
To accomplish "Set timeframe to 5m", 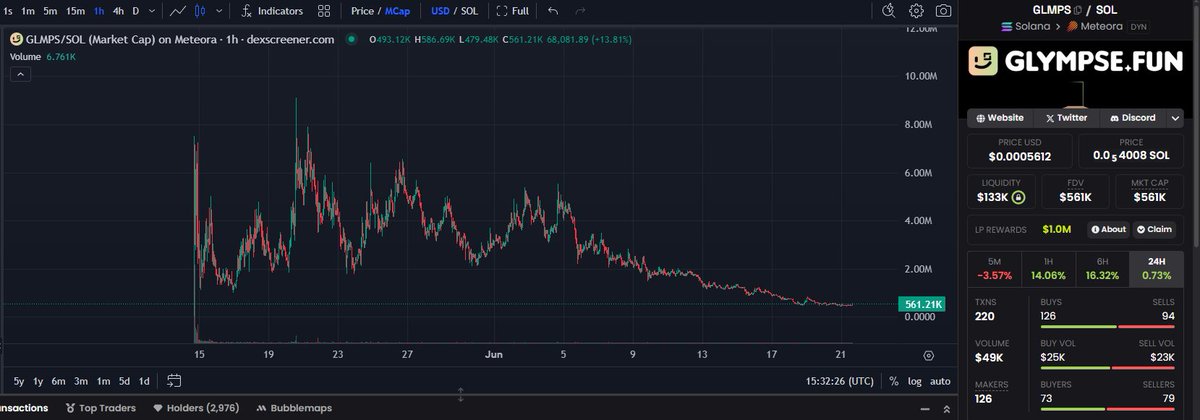I will [50, 11].
